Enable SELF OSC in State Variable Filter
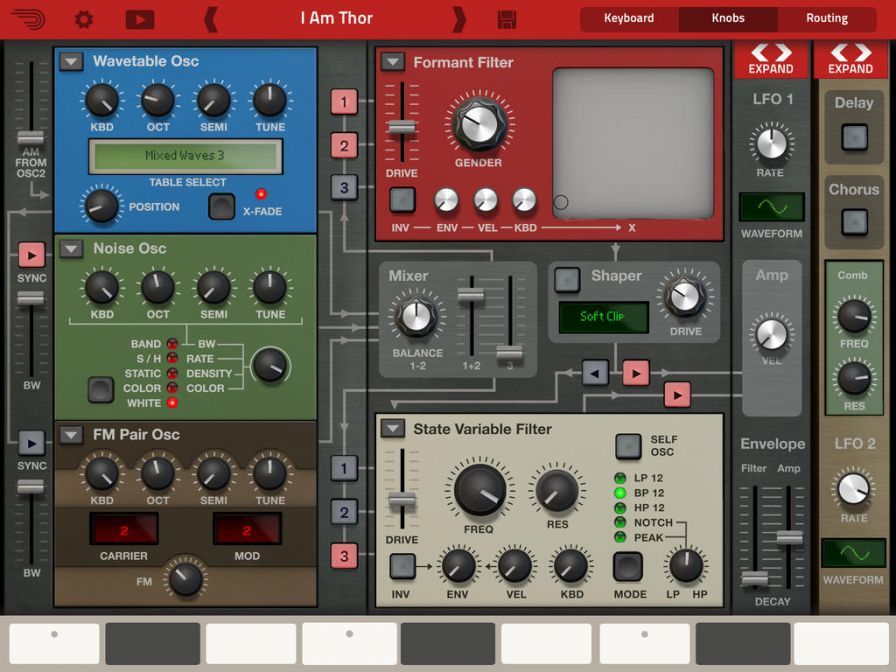The image size is (896, 672). 628,446
